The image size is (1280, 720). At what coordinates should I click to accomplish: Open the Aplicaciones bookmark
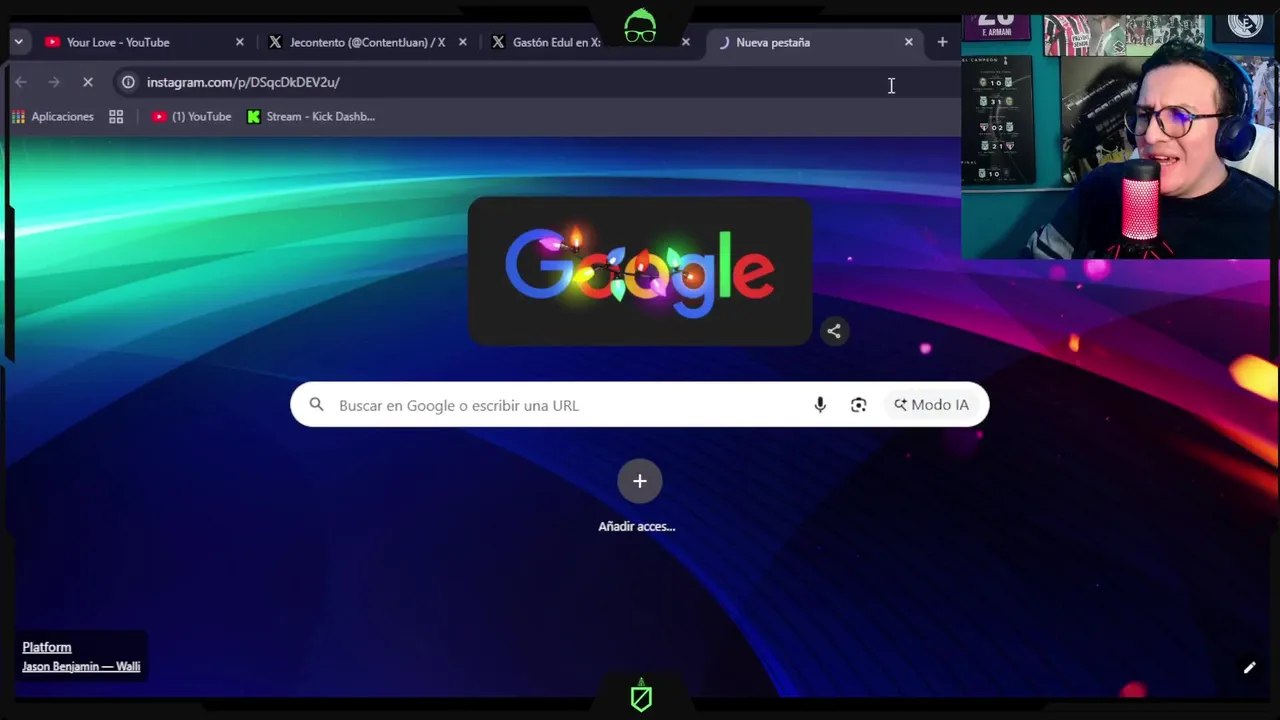pyautogui.click(x=53, y=116)
